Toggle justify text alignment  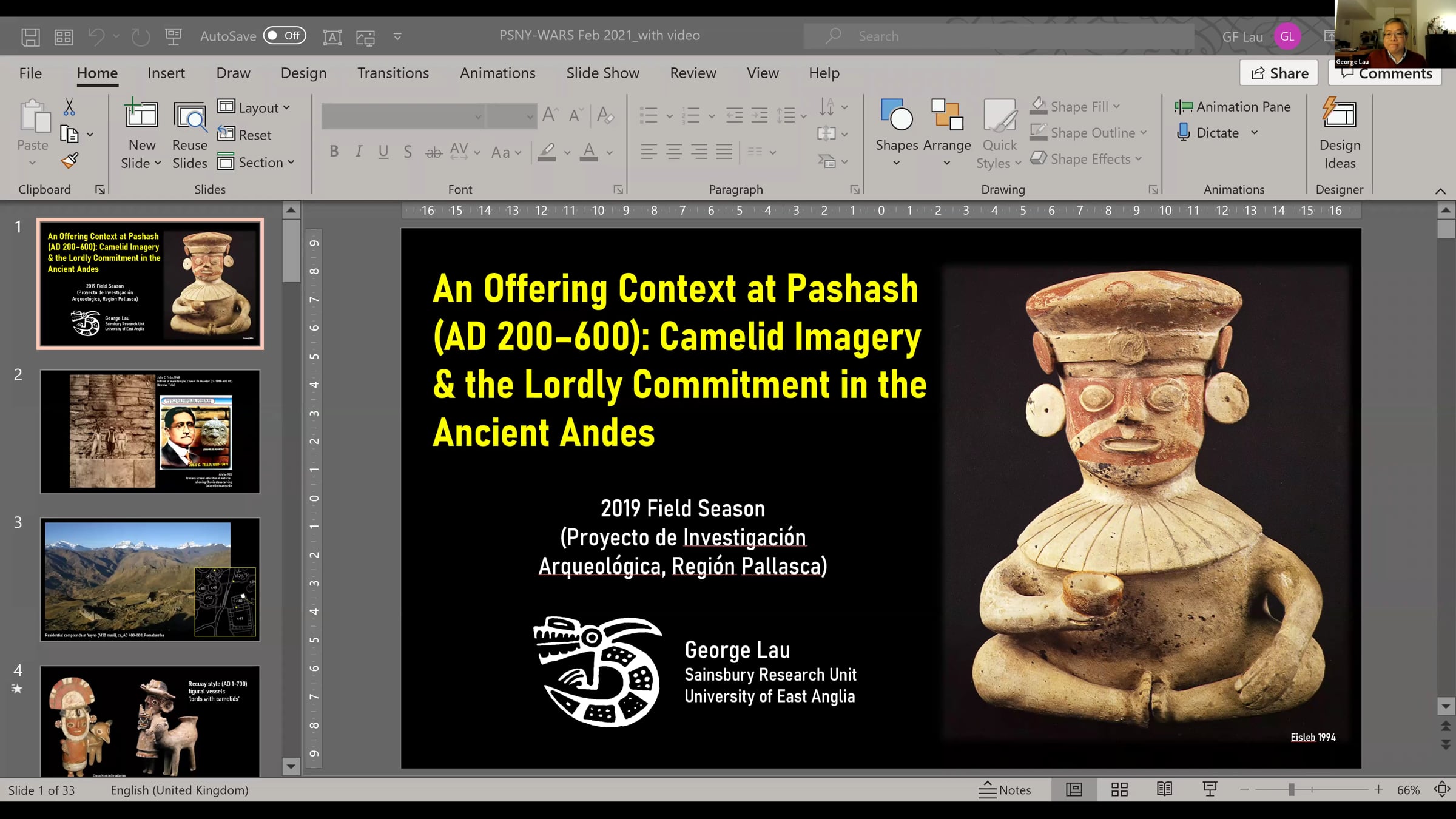pos(724,152)
